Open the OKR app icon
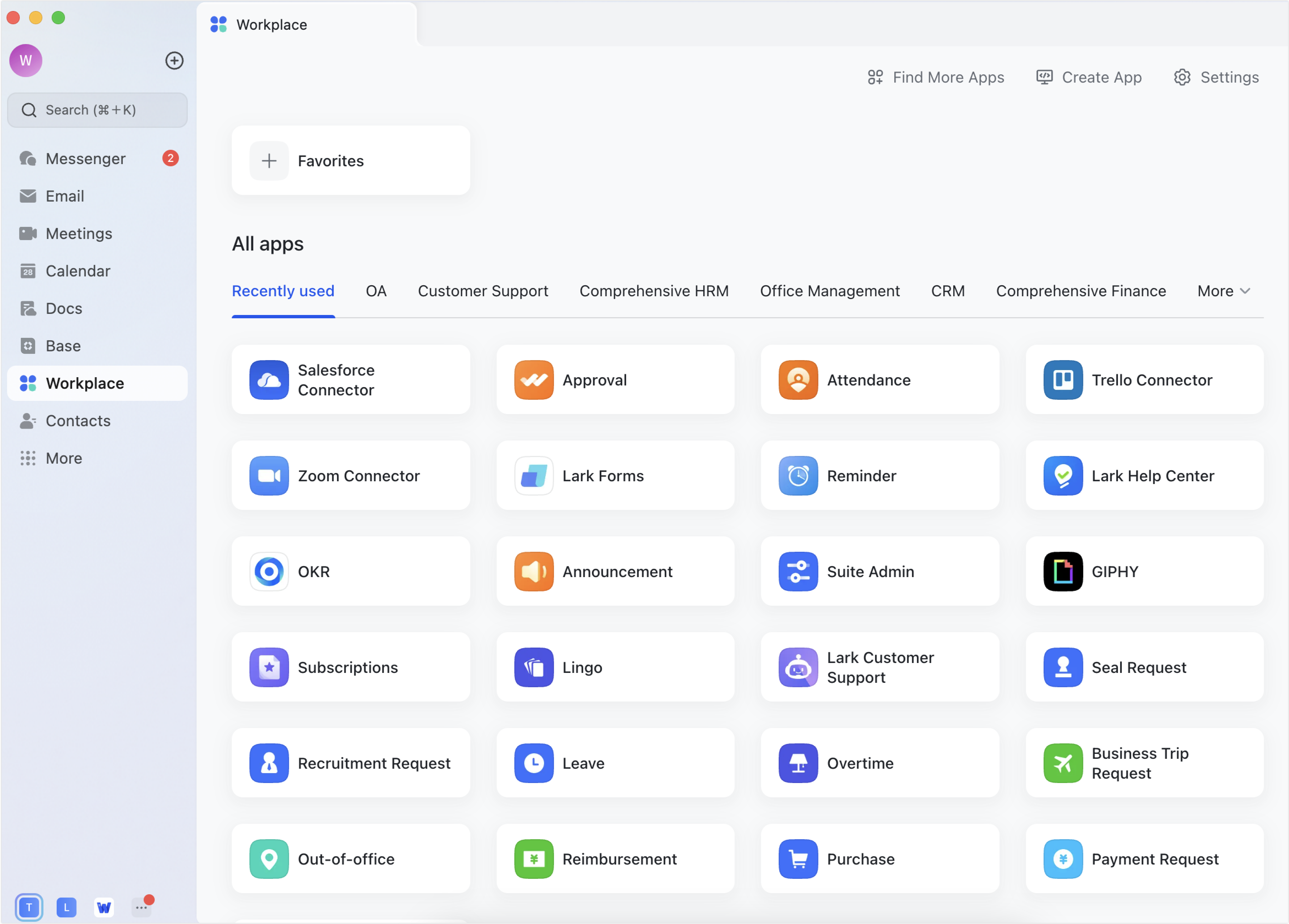 coord(269,571)
